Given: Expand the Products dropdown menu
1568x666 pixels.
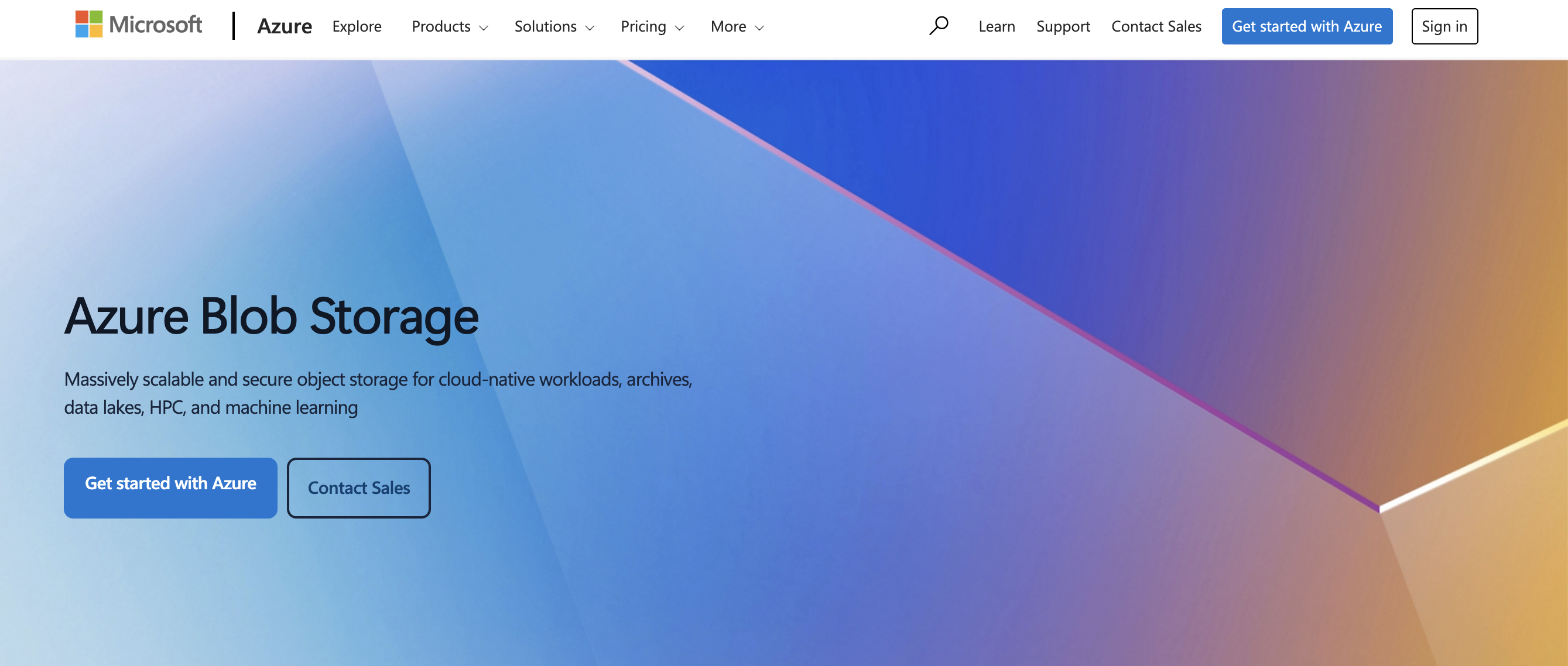Looking at the screenshot, I should point(441,26).
